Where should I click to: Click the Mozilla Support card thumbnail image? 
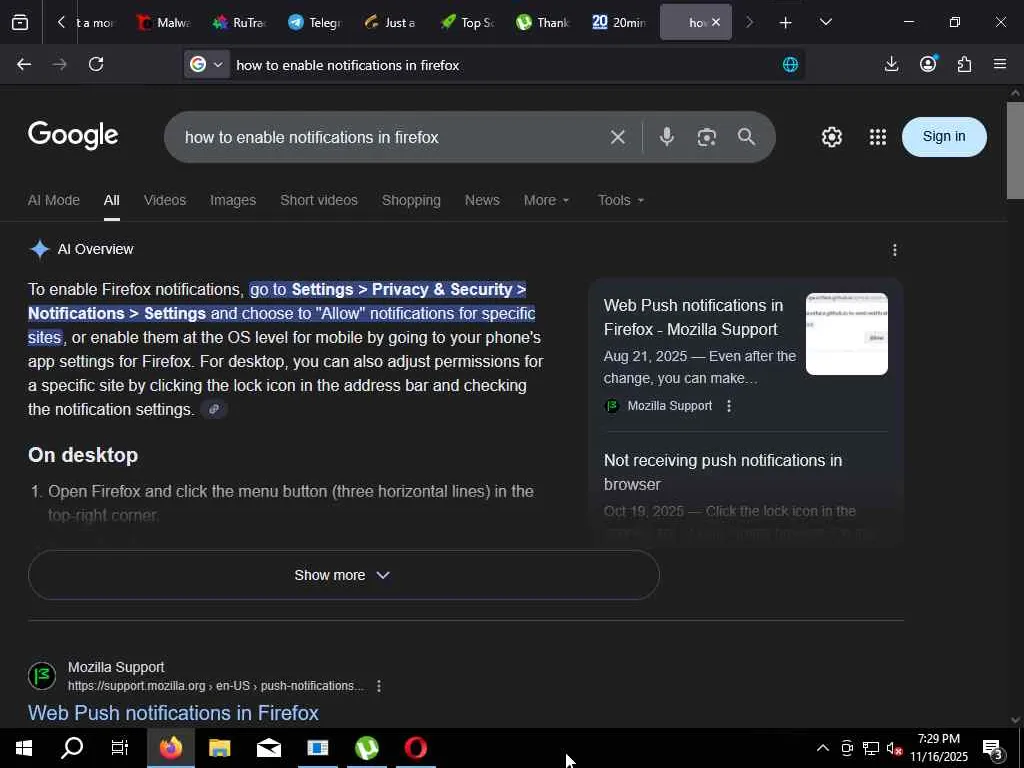(x=846, y=334)
